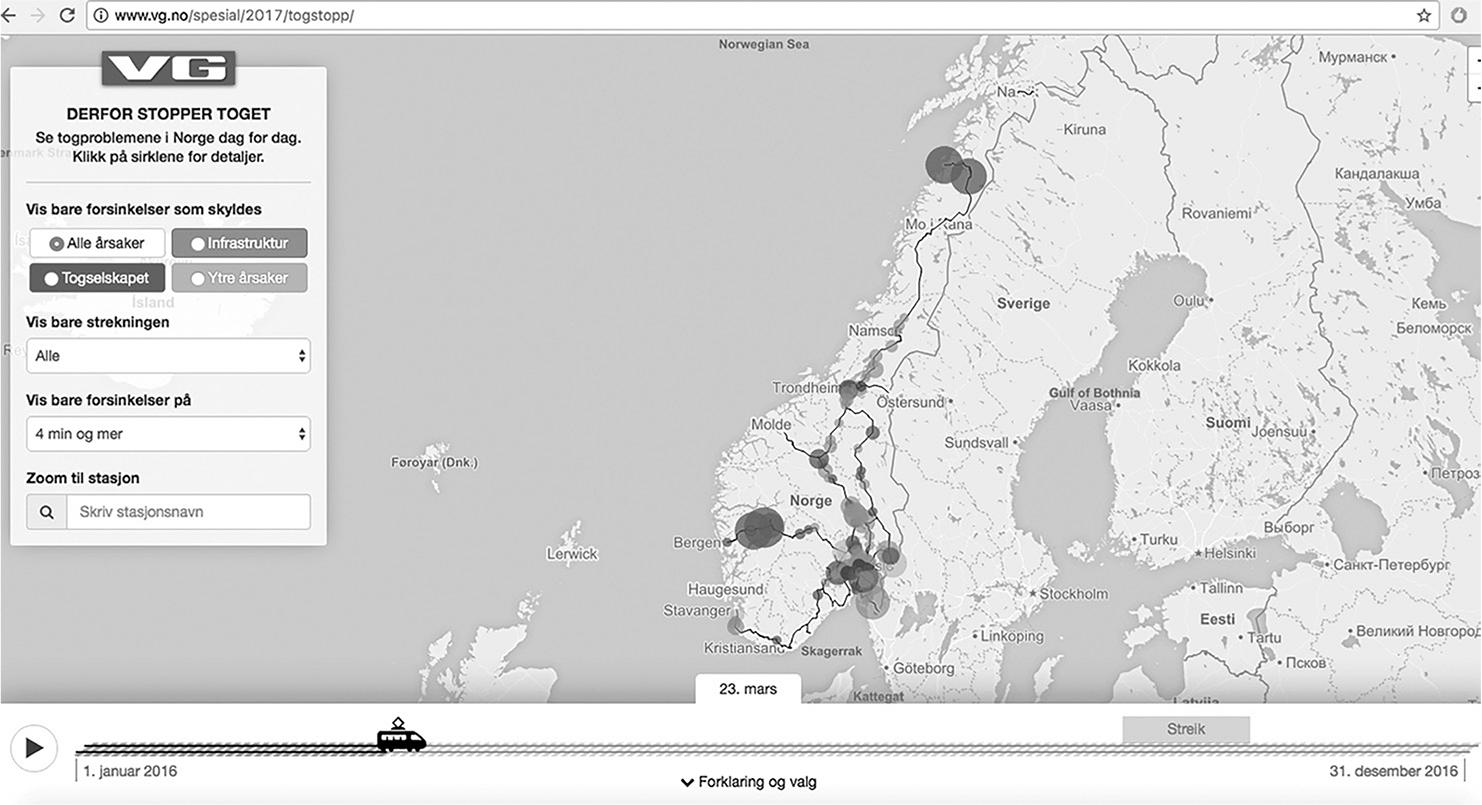Select the Infrastruktur filter option
This screenshot has width=1482, height=805.
[239, 243]
